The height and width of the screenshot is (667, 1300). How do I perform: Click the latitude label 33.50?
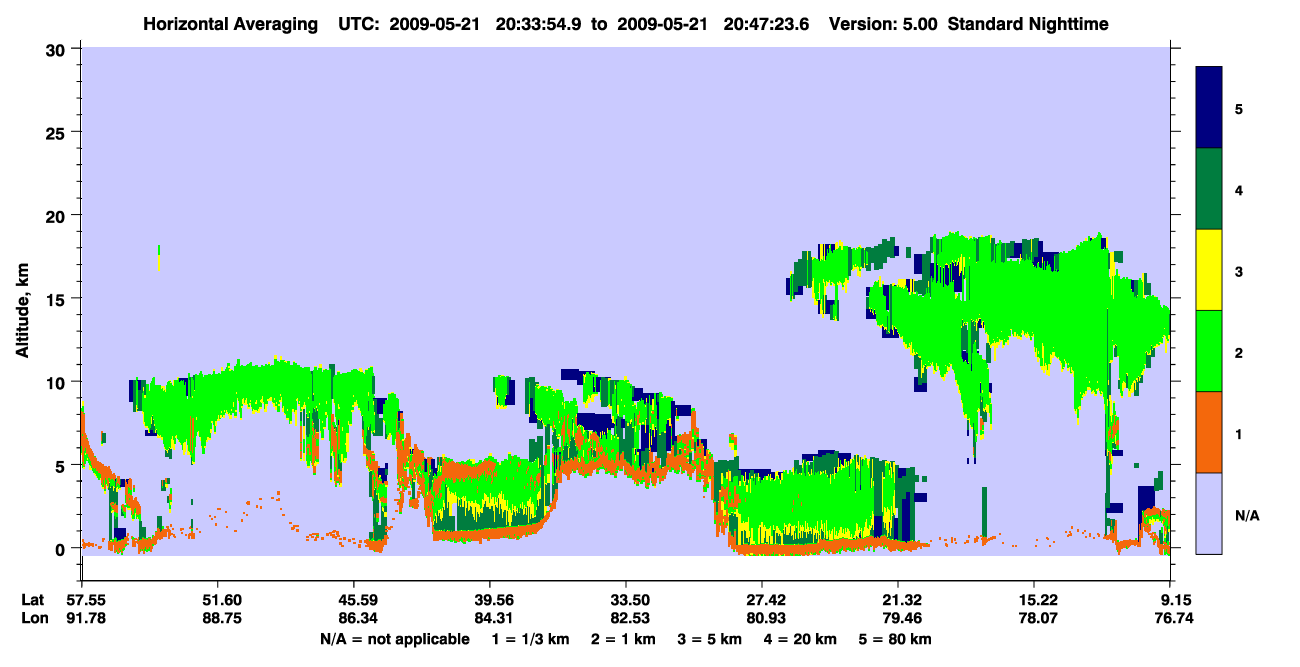click(626, 600)
